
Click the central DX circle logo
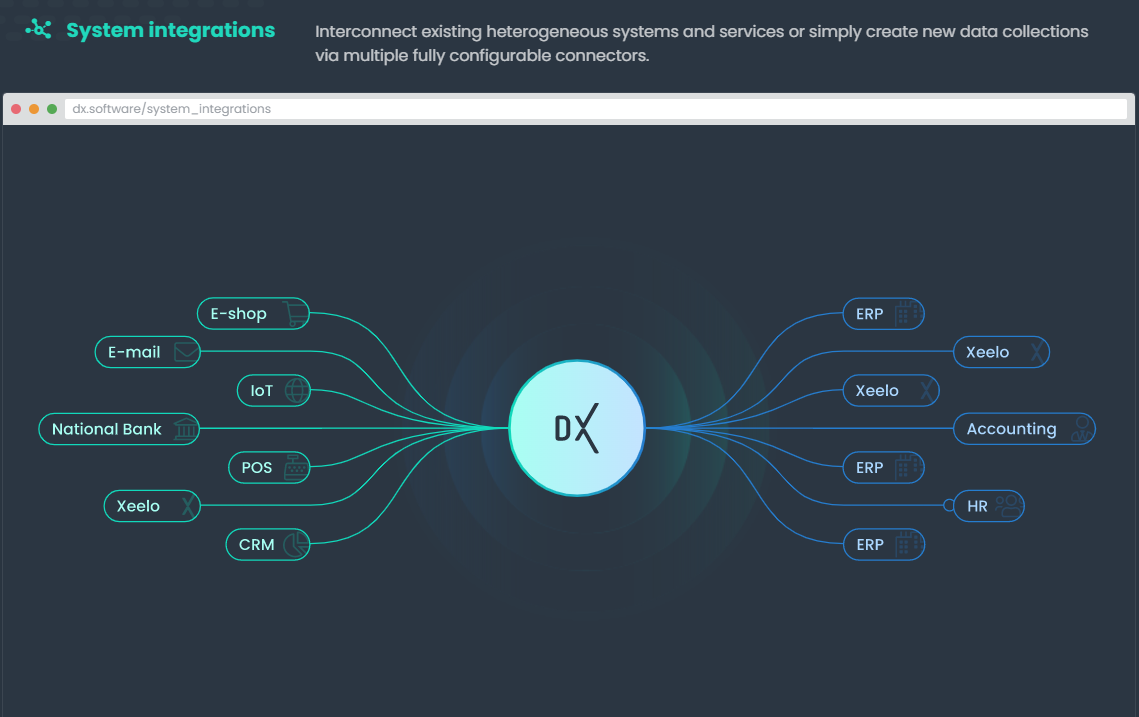(577, 428)
